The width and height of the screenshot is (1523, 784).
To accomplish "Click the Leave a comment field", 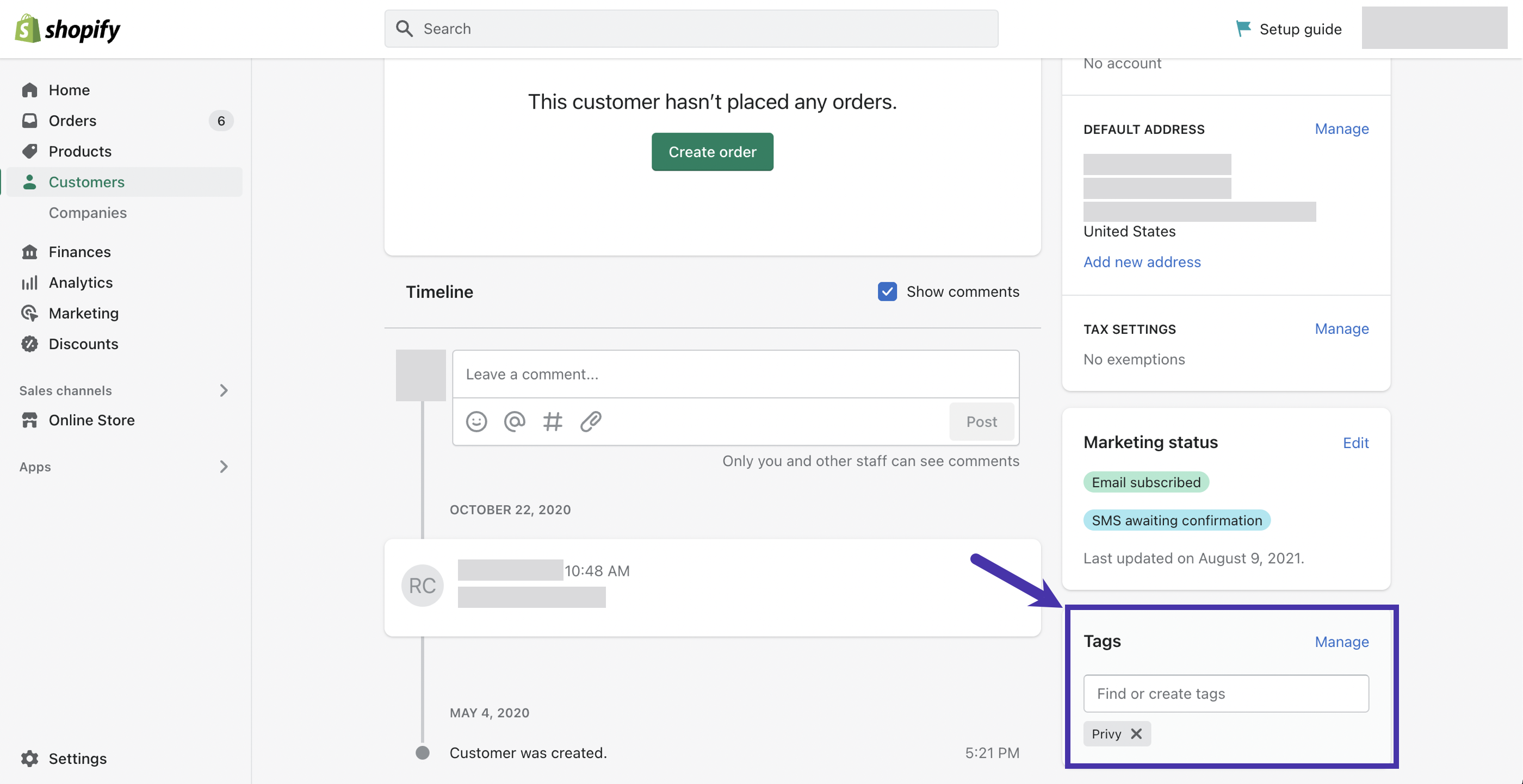I will coord(735,374).
